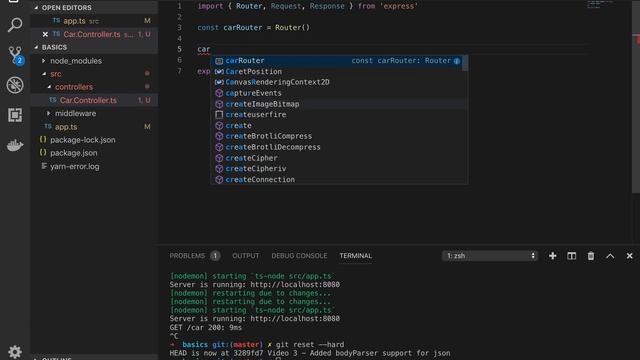Open the terminal selector dropdown 1: zsh

pos(489,256)
